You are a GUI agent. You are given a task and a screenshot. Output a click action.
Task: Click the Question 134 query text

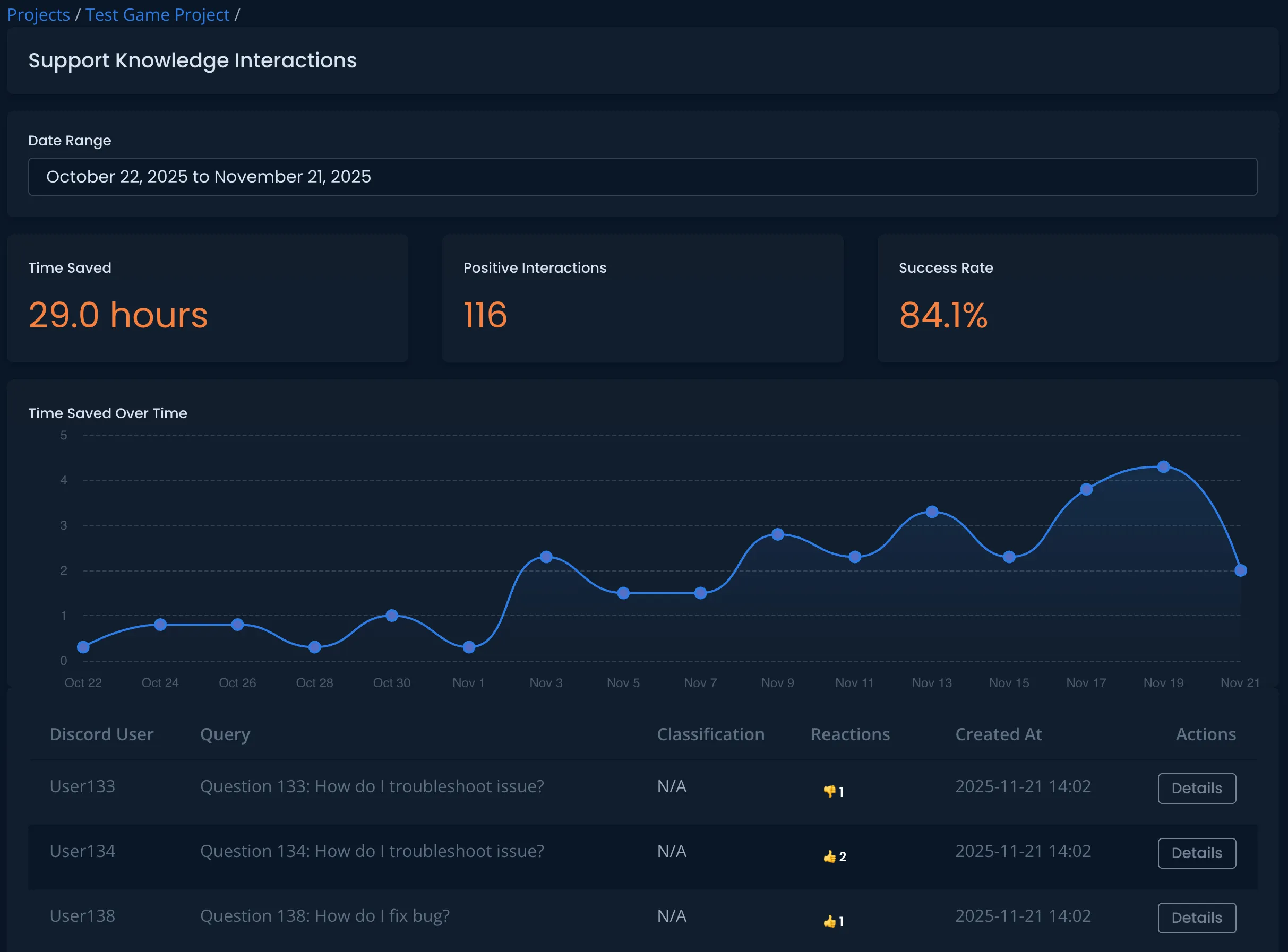[x=372, y=851]
